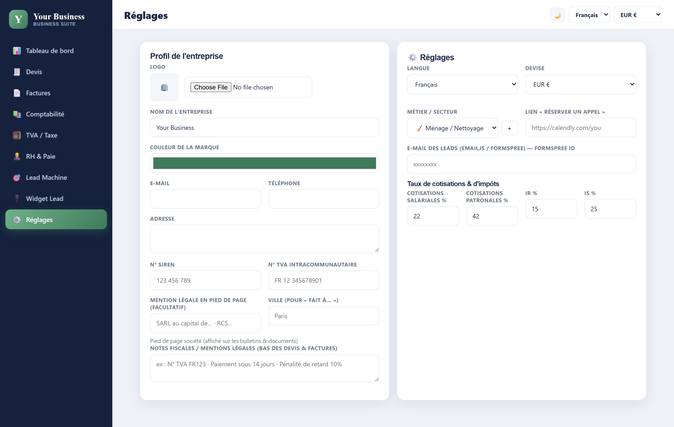
Task: Click the Réglages page title in header
Action: click(x=146, y=15)
